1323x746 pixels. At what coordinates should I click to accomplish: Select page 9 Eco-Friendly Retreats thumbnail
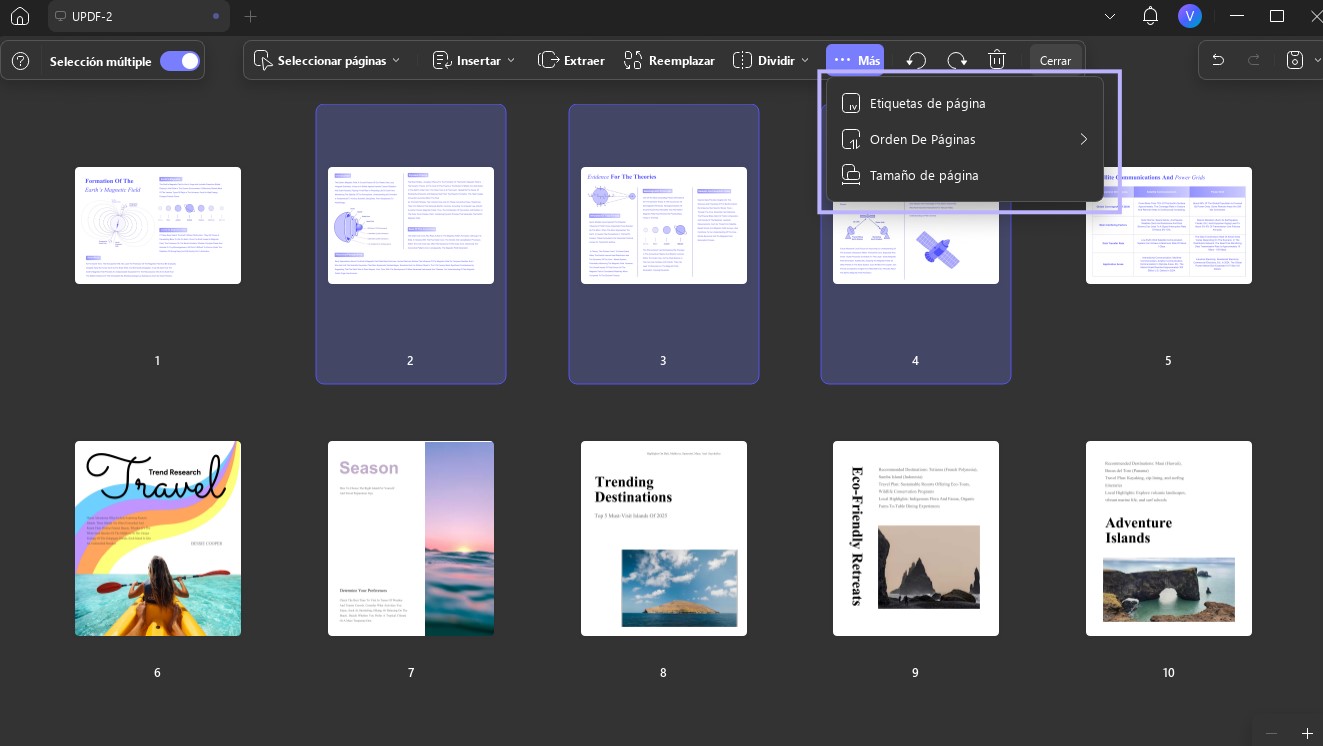[916, 539]
